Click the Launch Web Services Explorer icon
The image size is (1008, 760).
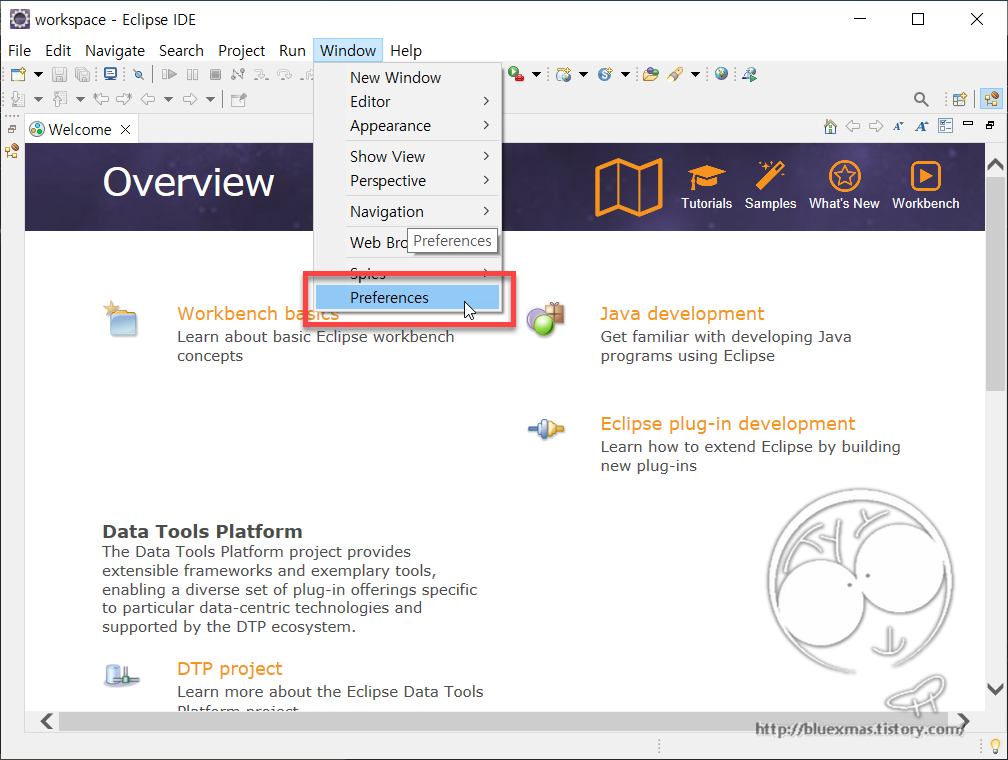pos(749,75)
